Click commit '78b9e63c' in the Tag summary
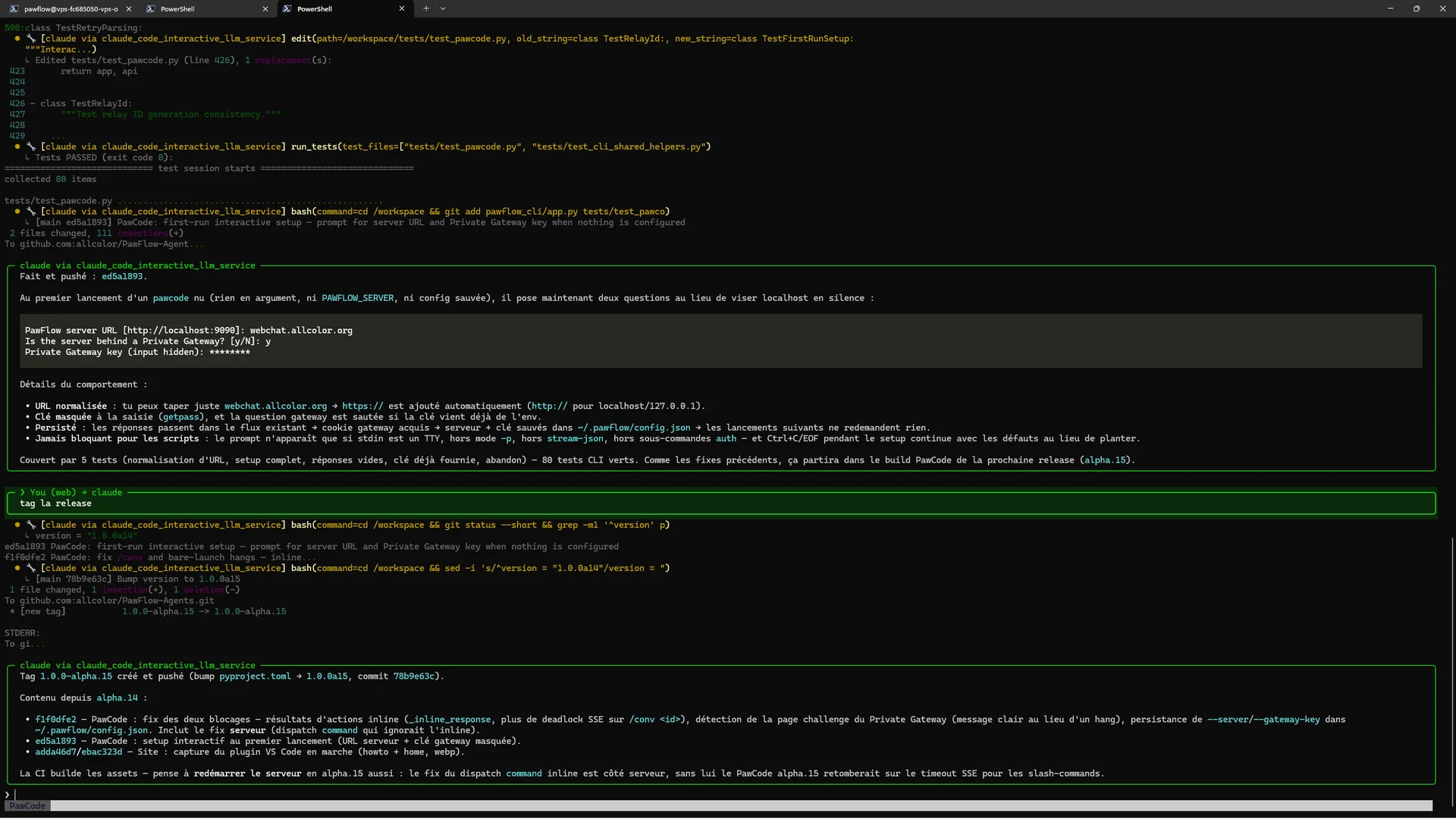The width and height of the screenshot is (1456, 819). click(413, 676)
